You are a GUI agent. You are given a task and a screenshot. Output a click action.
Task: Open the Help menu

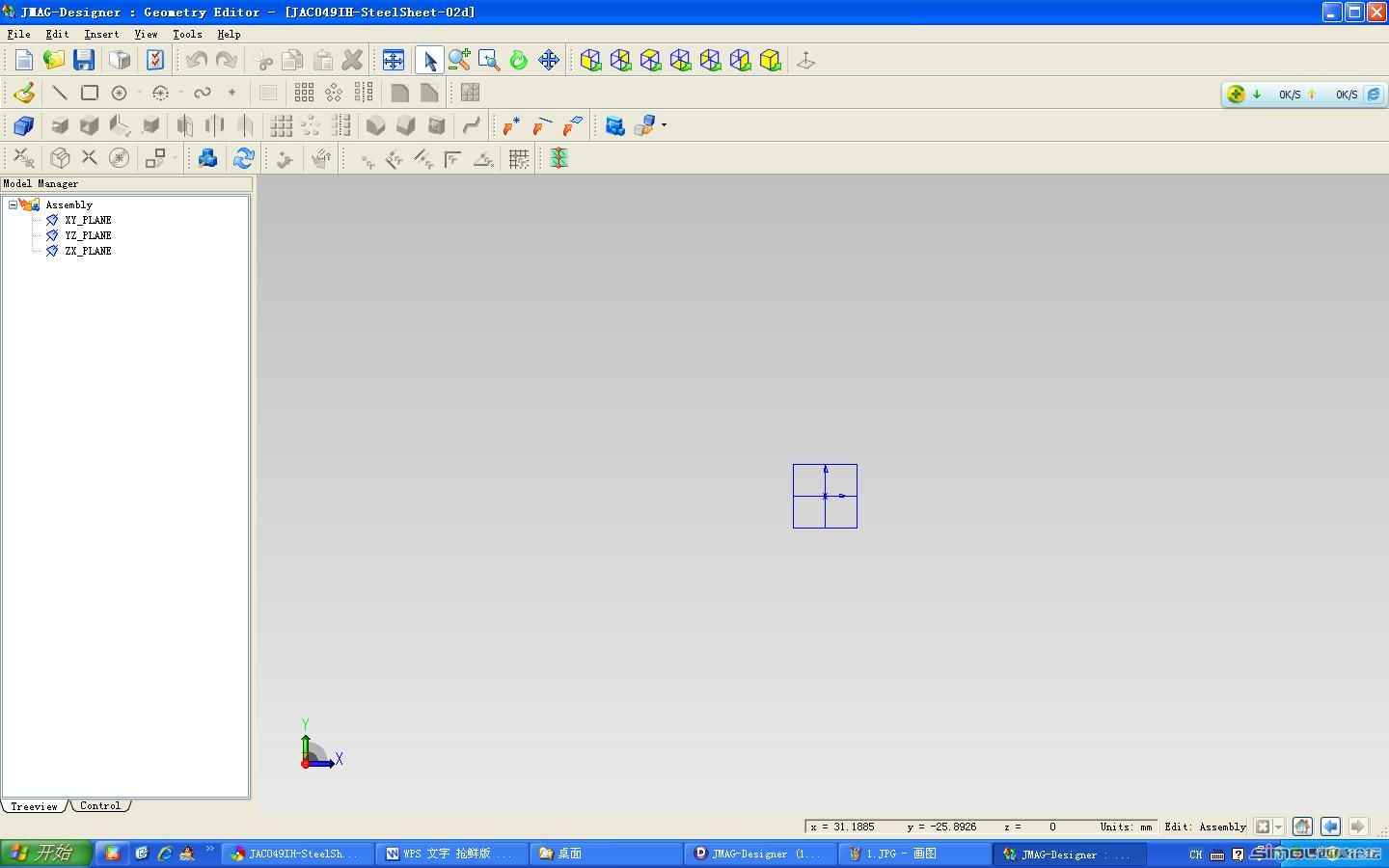coord(229,34)
